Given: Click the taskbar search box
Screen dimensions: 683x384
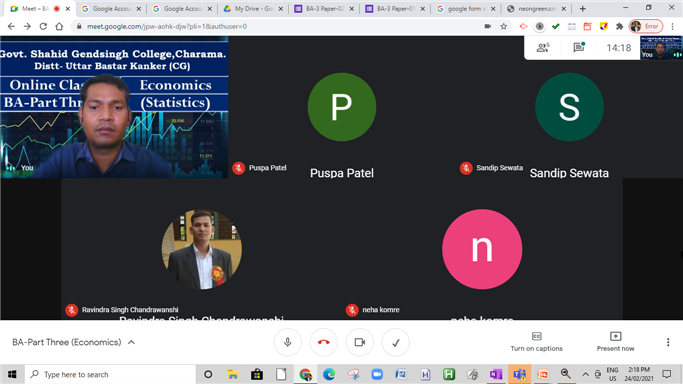Looking at the screenshot, I should pos(110,374).
